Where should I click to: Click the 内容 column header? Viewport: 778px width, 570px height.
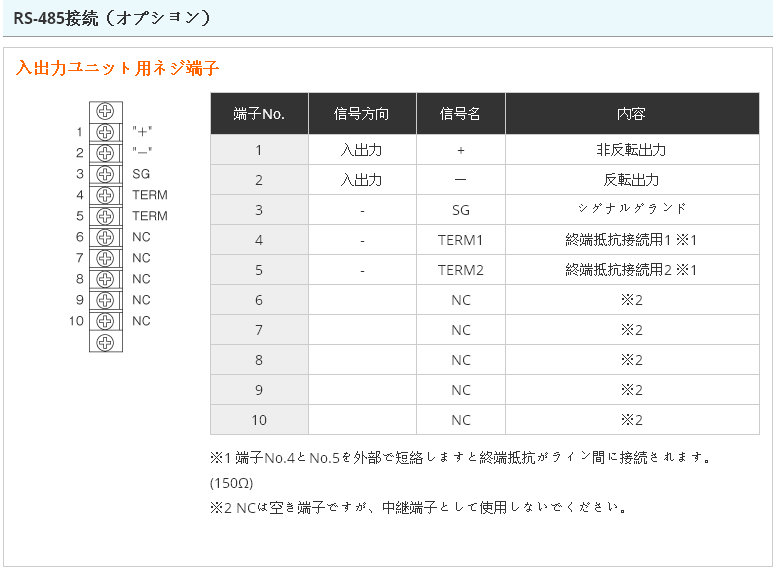631,114
